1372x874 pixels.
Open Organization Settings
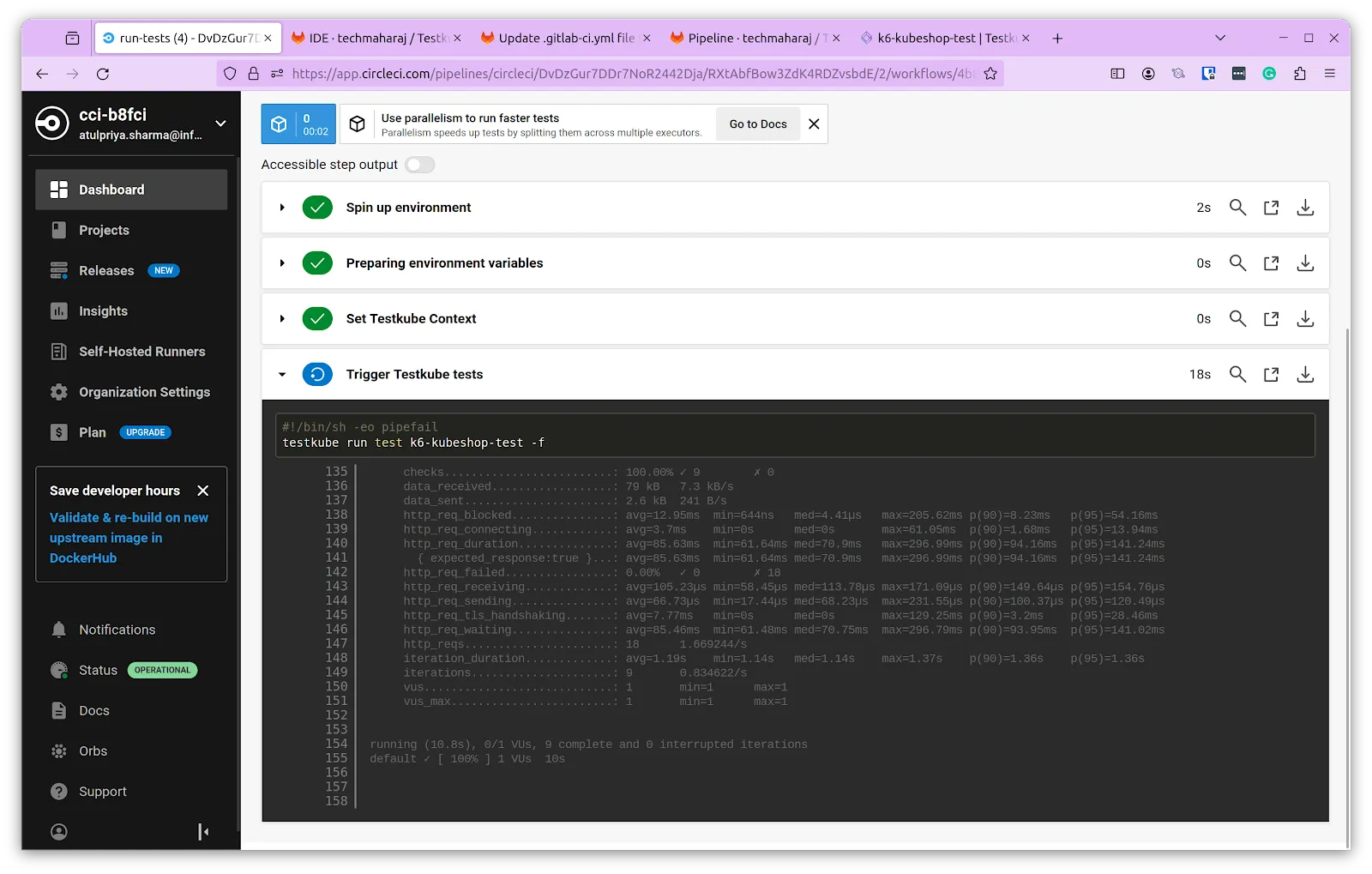pos(131,391)
